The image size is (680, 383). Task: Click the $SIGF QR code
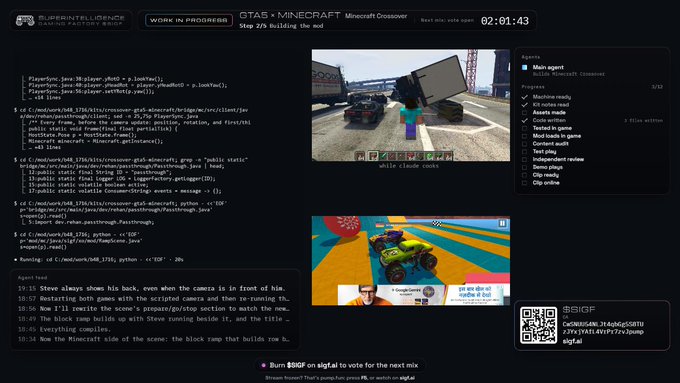538,325
